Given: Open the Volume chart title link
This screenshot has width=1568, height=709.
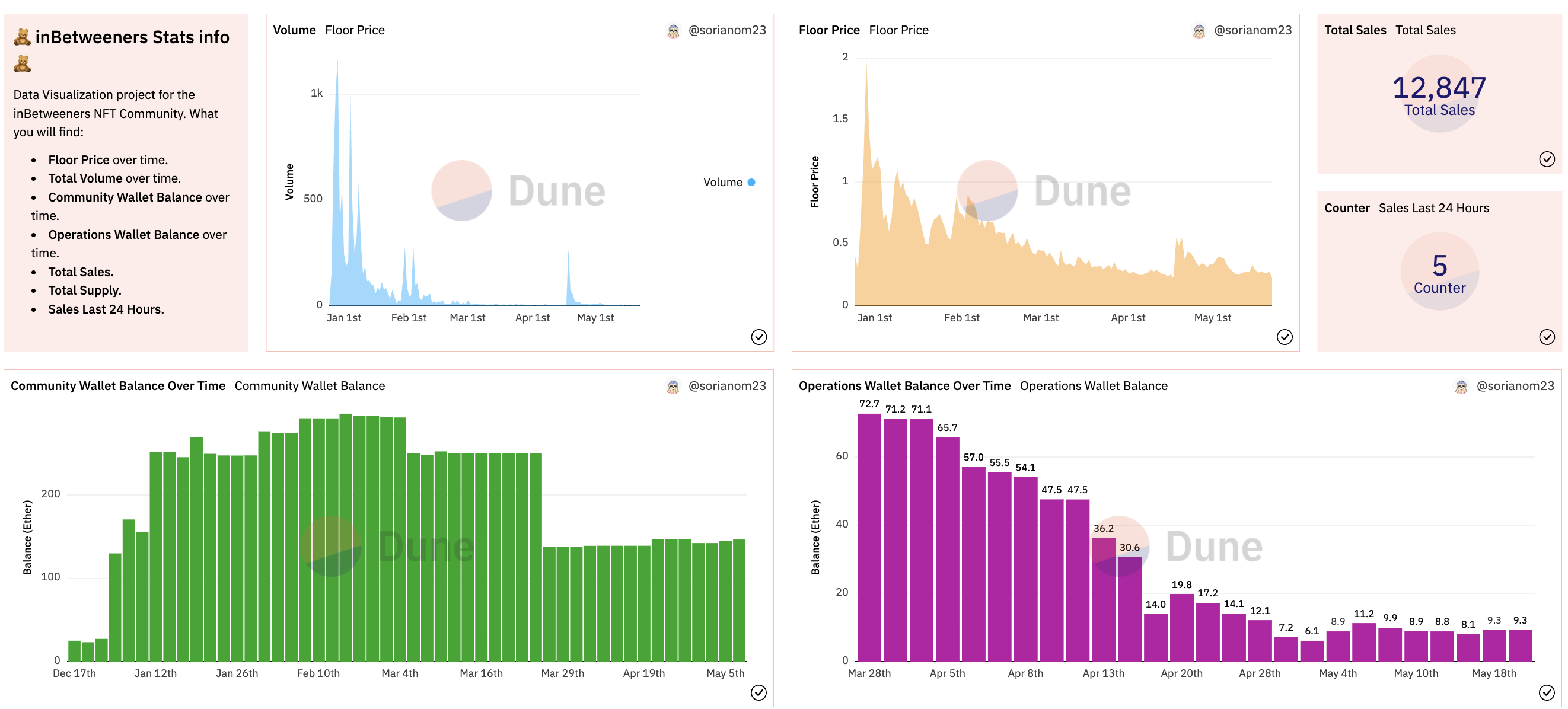Looking at the screenshot, I should click(x=294, y=30).
